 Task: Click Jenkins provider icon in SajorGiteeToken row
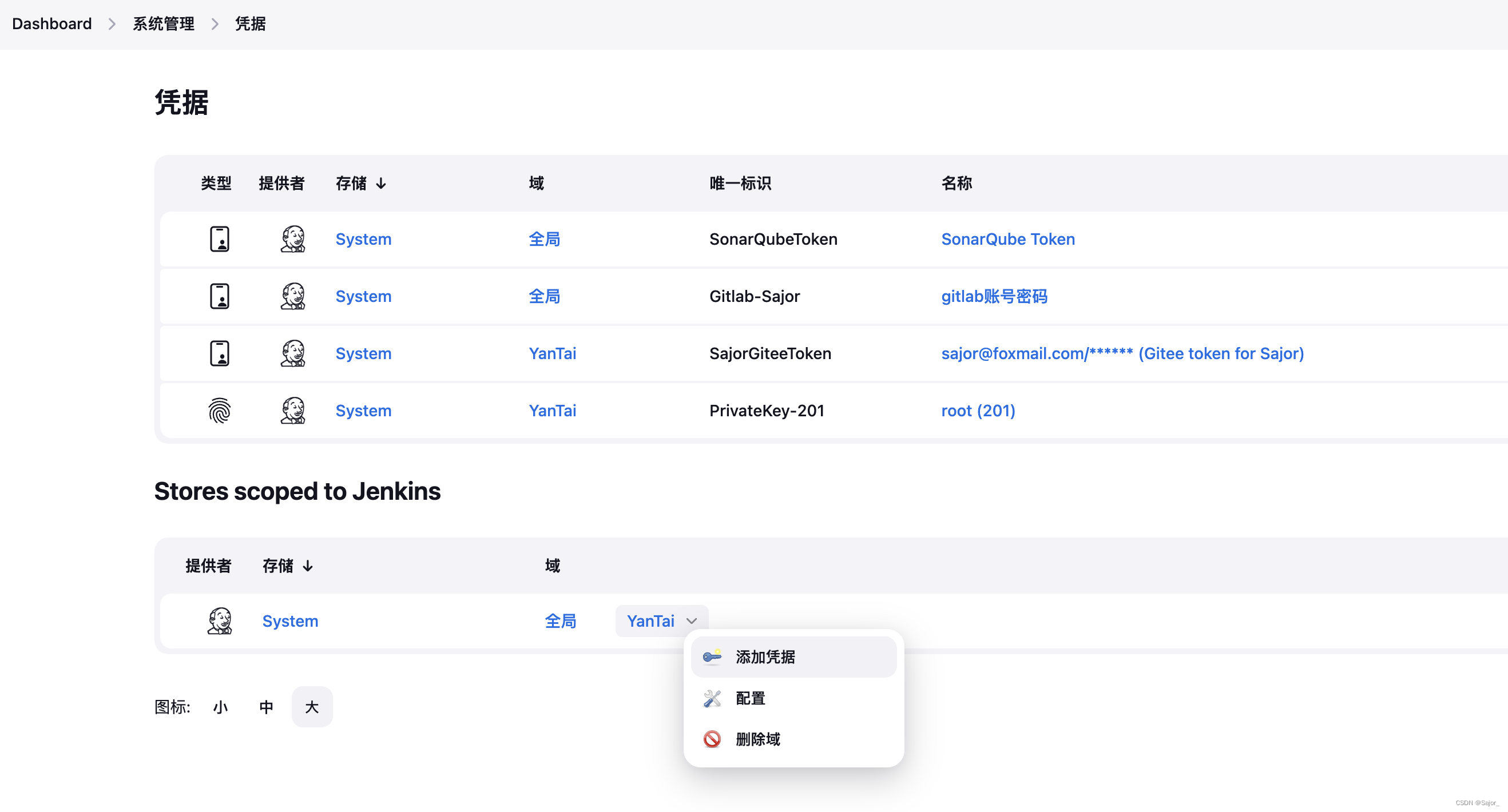coord(293,353)
